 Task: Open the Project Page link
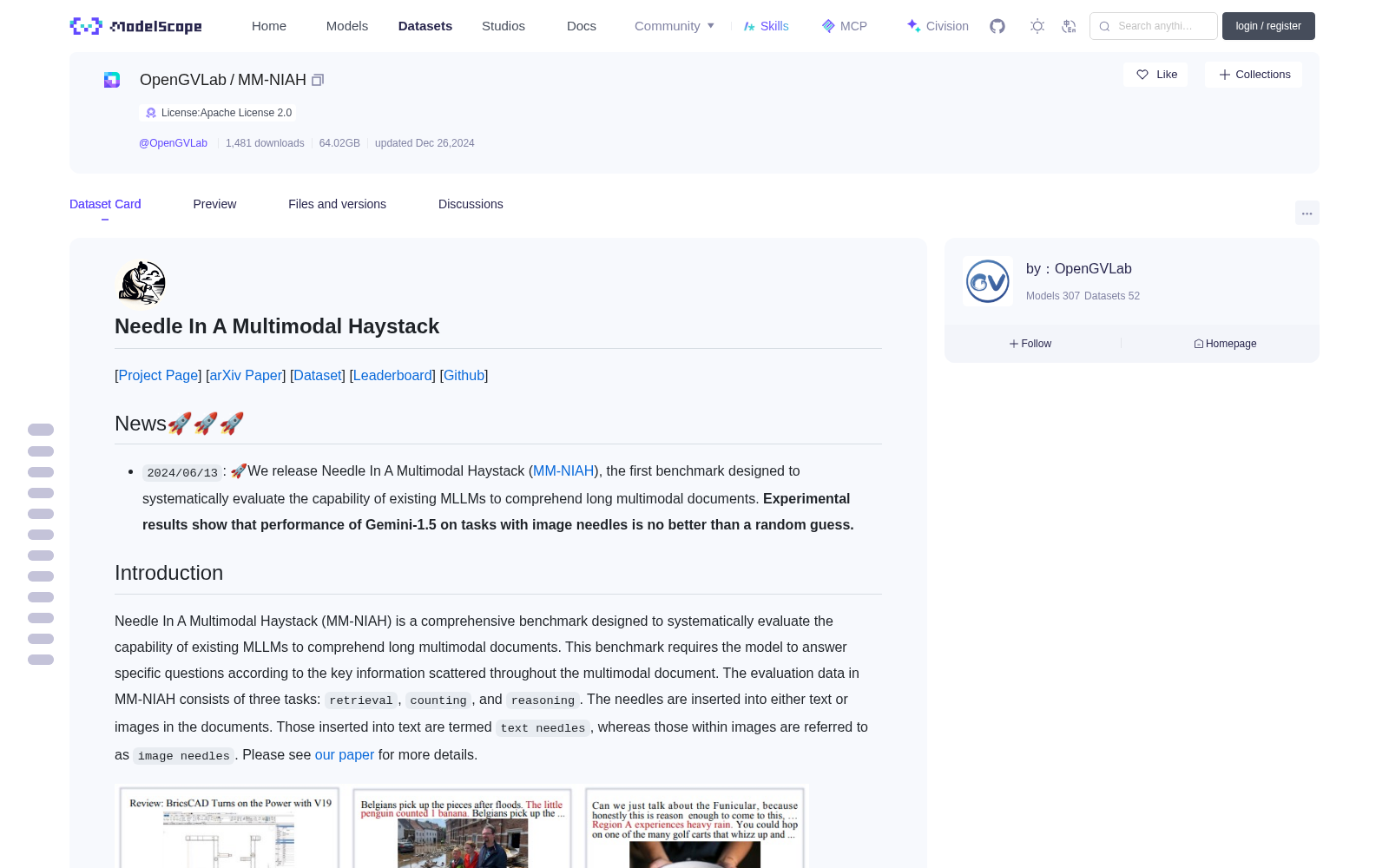point(158,375)
